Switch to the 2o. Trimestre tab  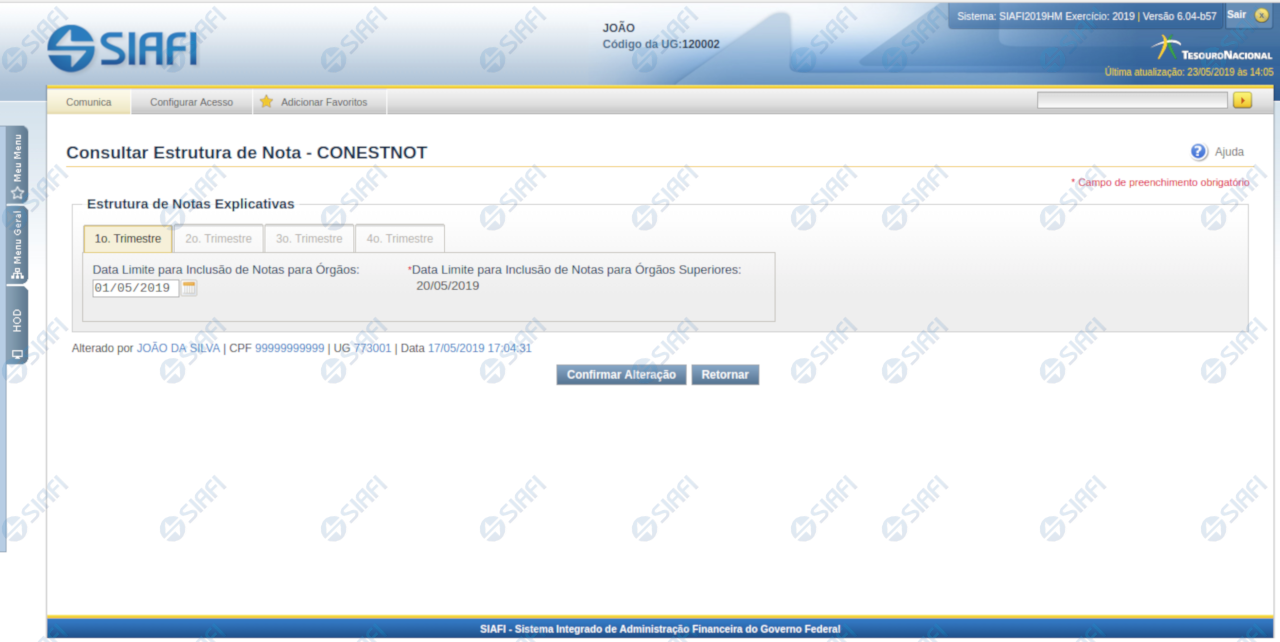218,239
